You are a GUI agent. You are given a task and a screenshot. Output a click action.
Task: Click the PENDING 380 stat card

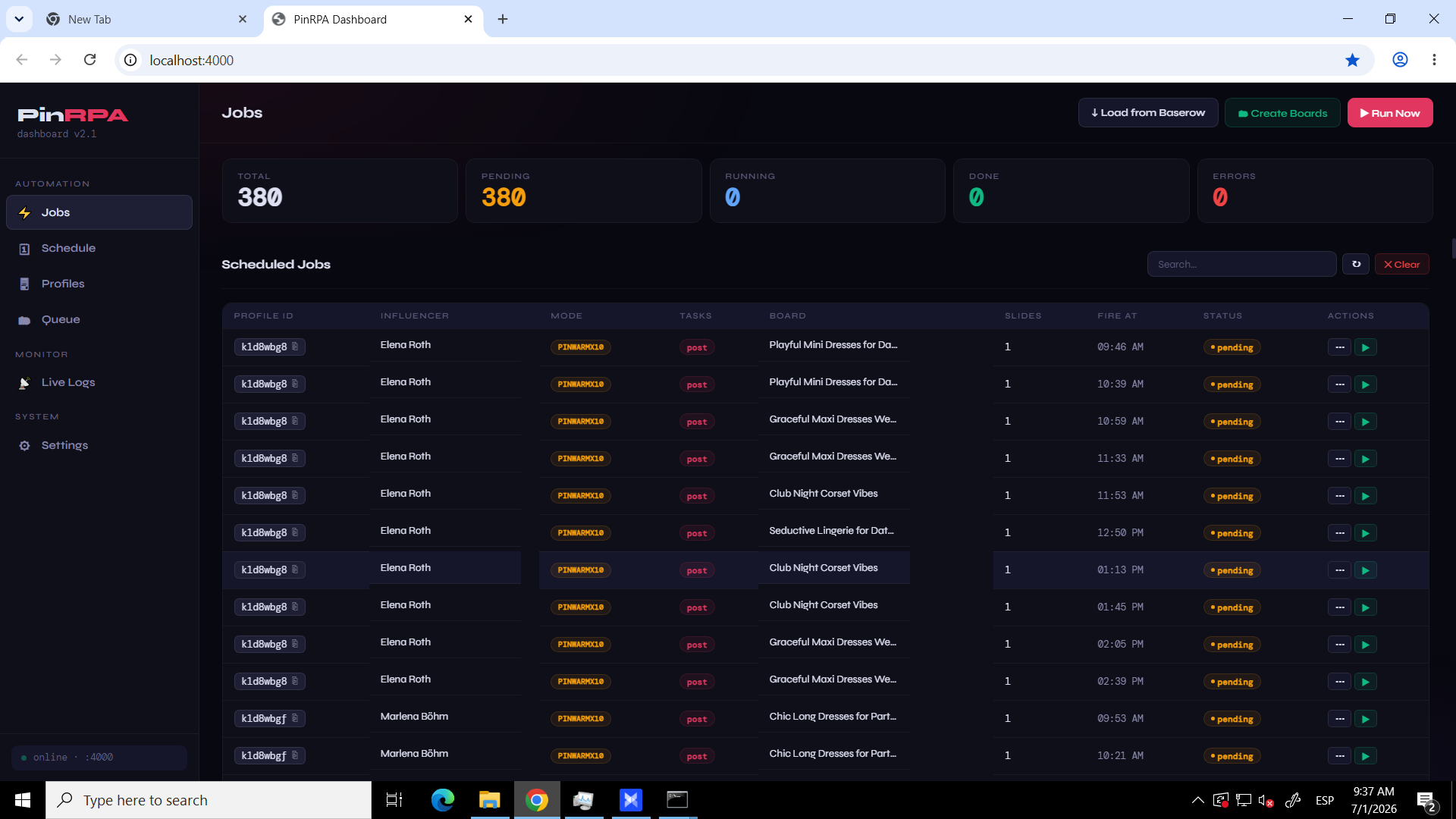[583, 190]
